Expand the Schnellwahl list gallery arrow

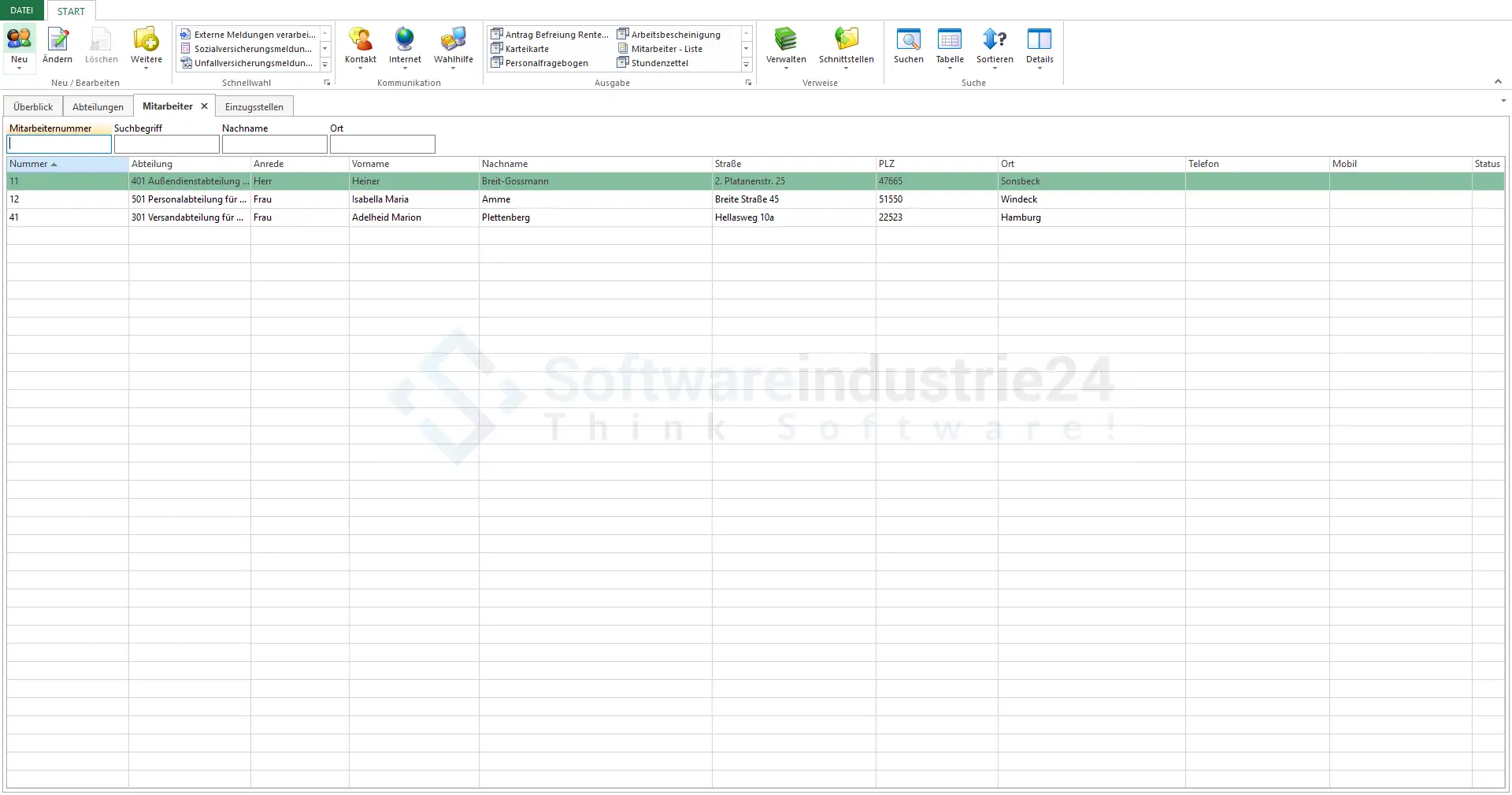point(325,65)
